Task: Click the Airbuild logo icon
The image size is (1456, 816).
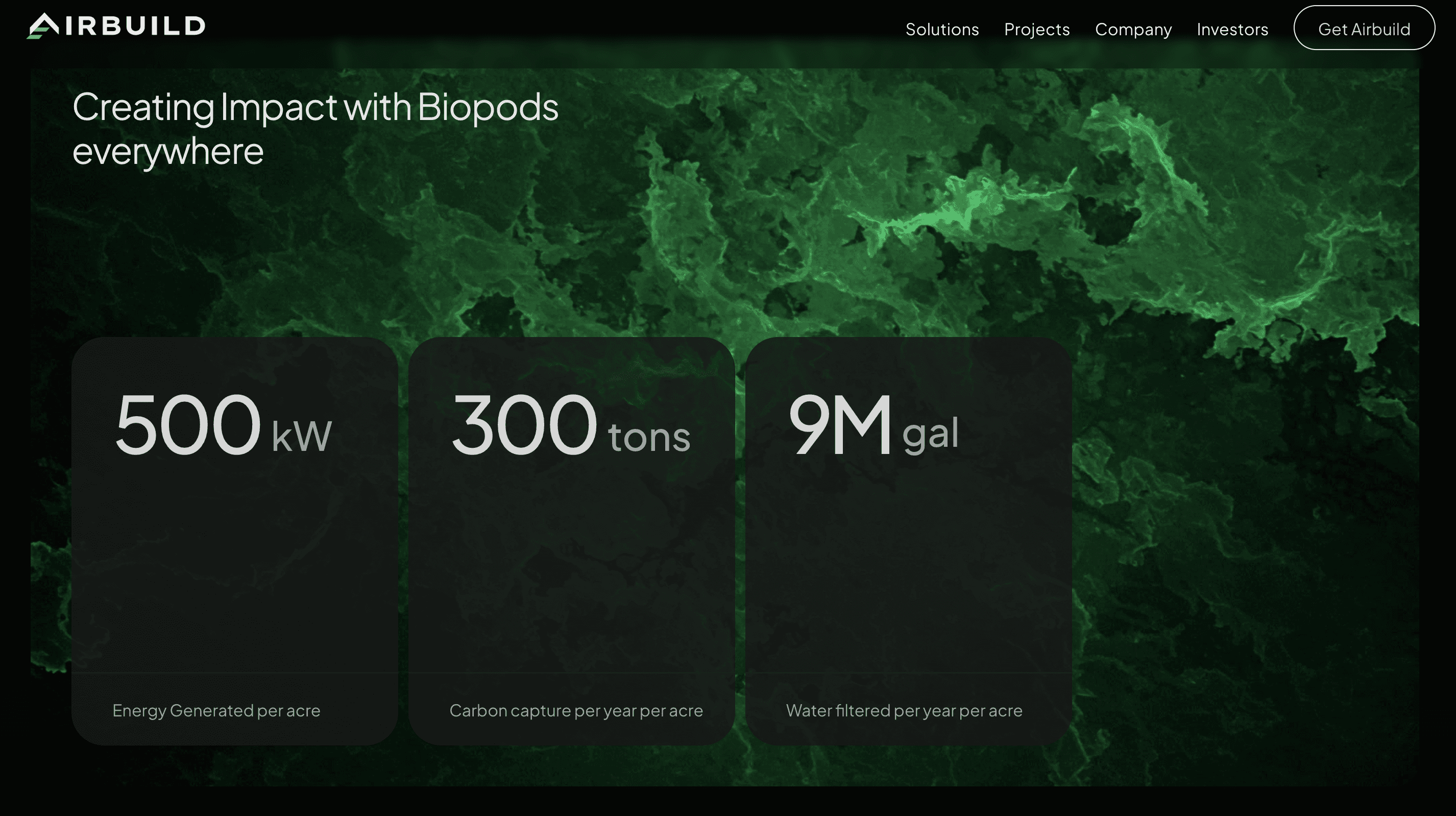Action: click(x=43, y=26)
